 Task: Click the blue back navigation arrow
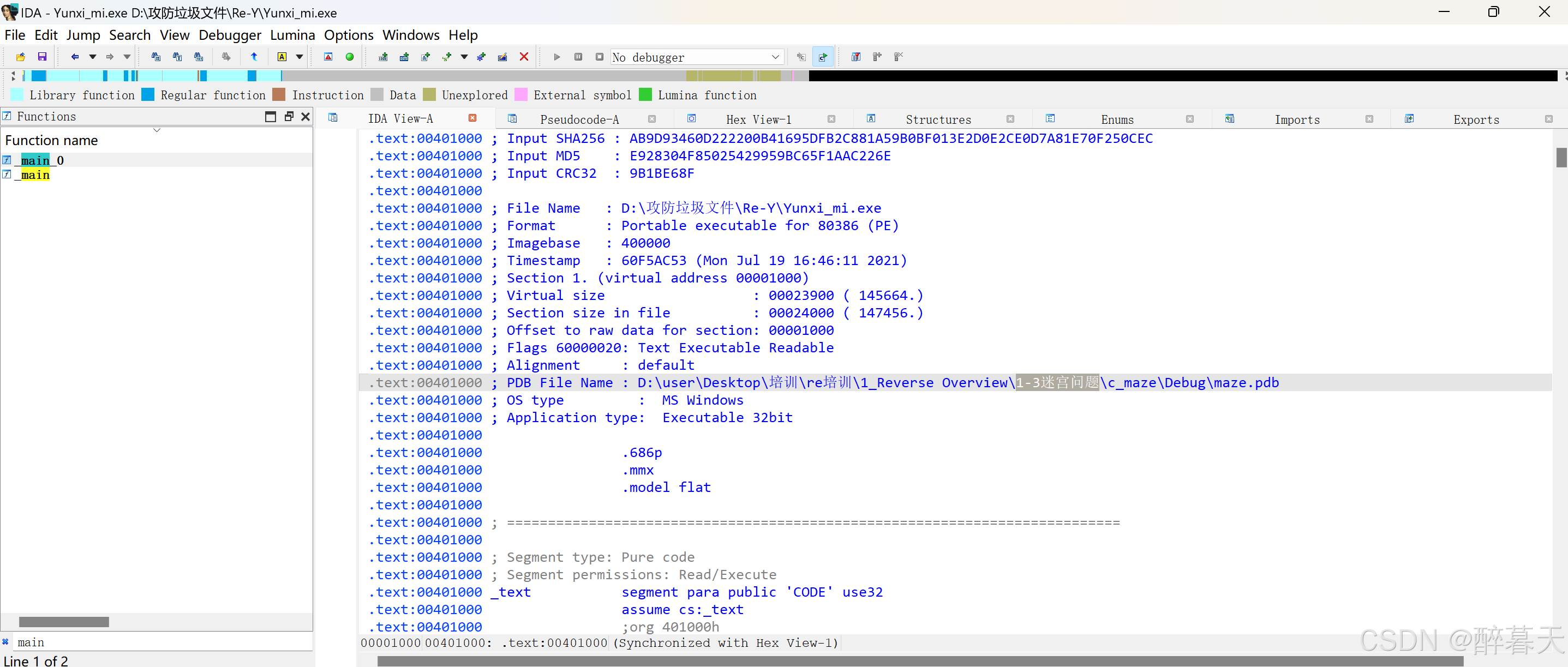click(74, 57)
